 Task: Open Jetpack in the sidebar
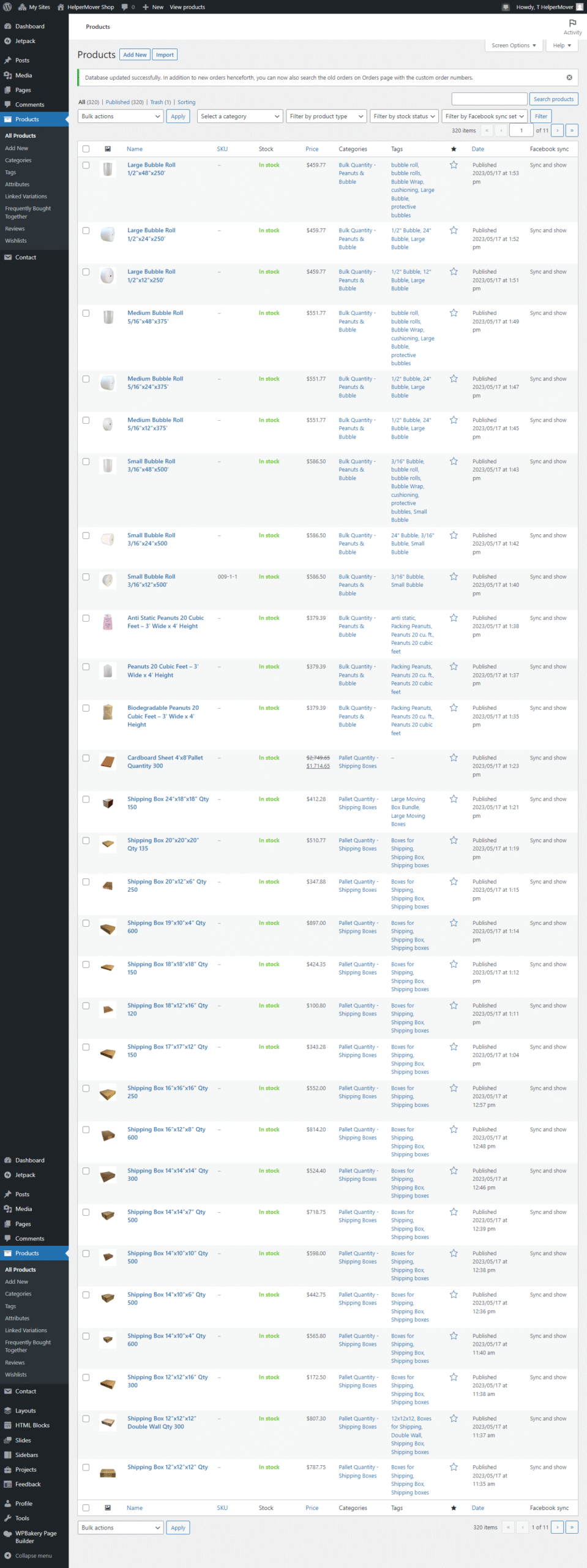[x=25, y=41]
